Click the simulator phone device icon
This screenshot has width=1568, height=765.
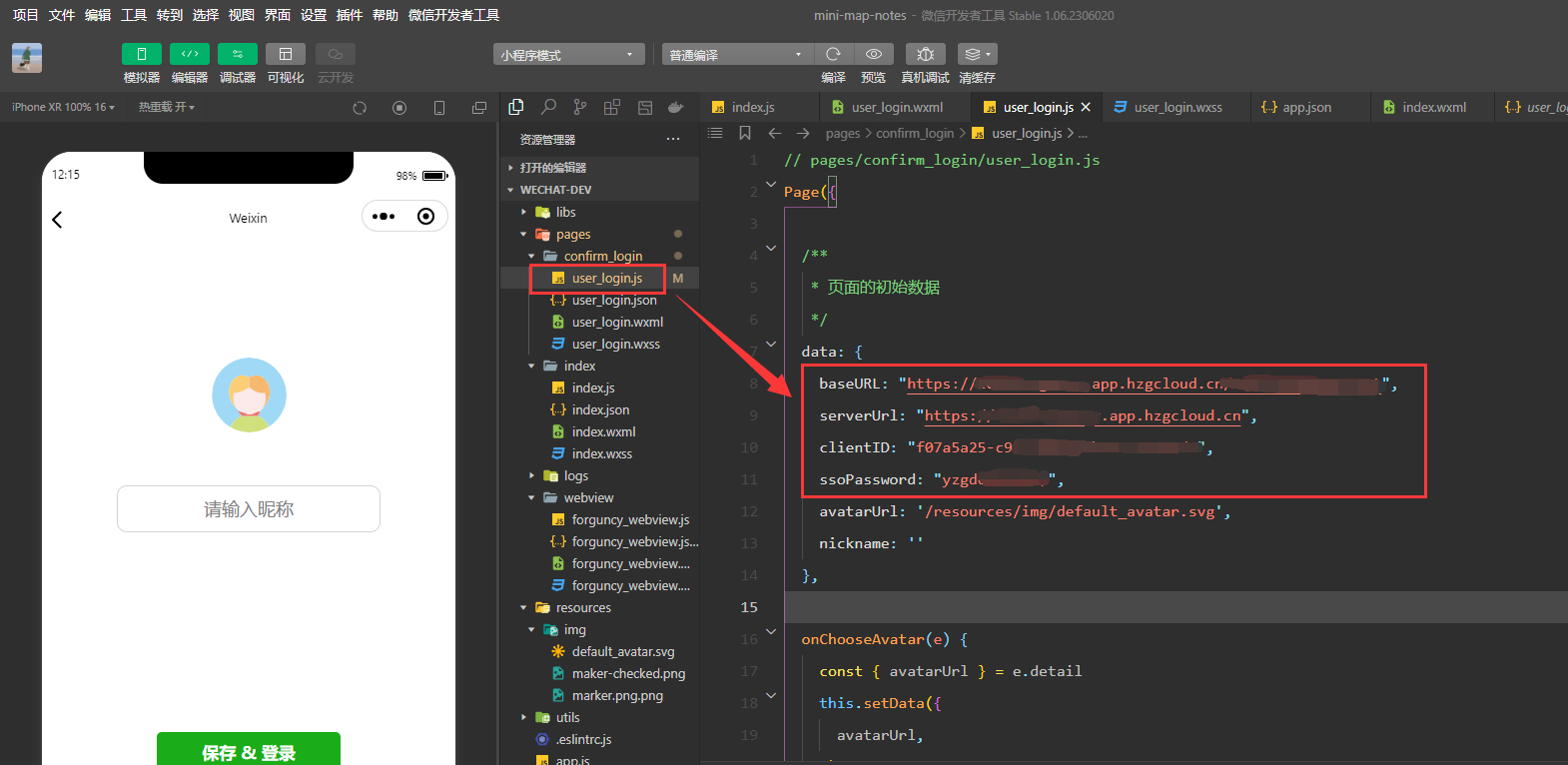coord(439,108)
